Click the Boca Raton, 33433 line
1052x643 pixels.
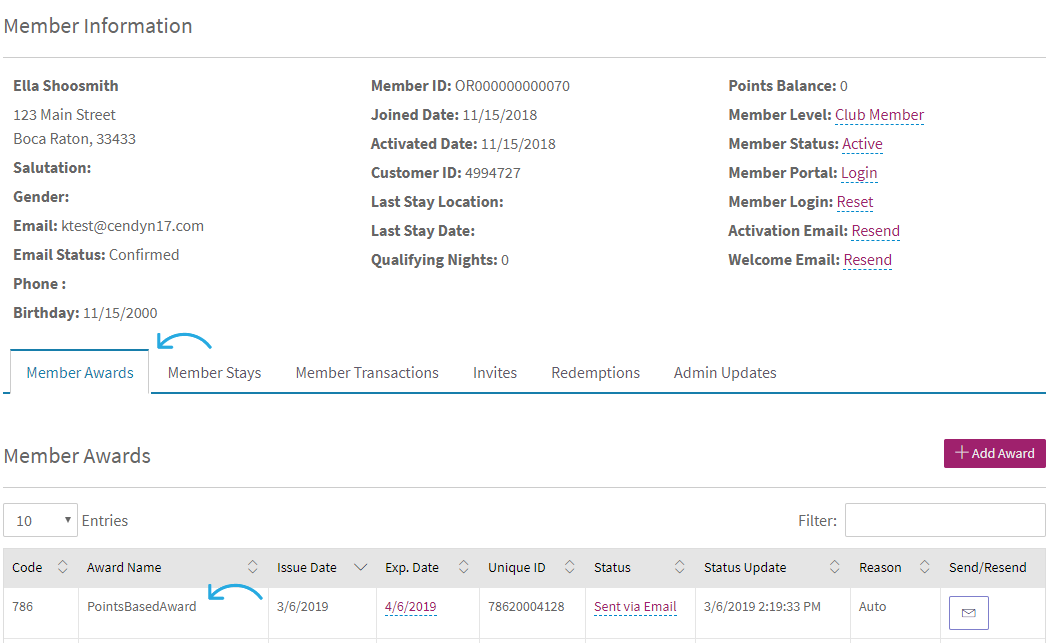(x=74, y=139)
